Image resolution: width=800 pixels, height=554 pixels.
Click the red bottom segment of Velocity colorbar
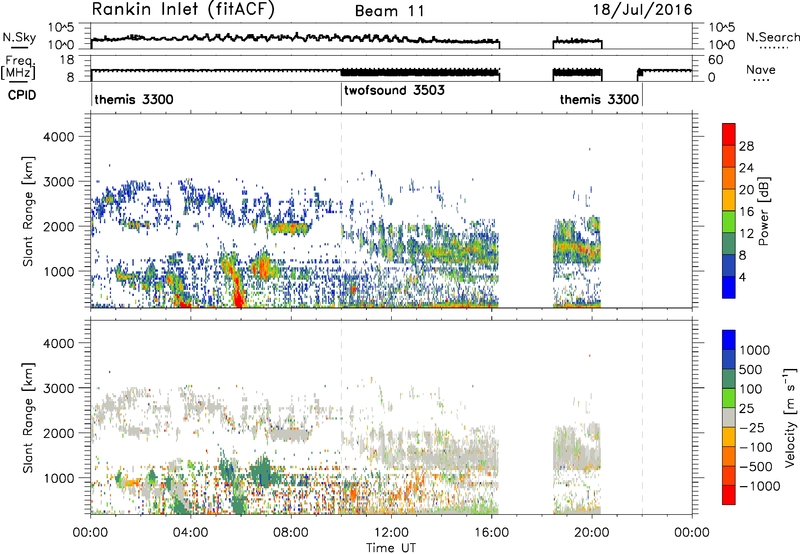pyautogui.click(x=729, y=495)
